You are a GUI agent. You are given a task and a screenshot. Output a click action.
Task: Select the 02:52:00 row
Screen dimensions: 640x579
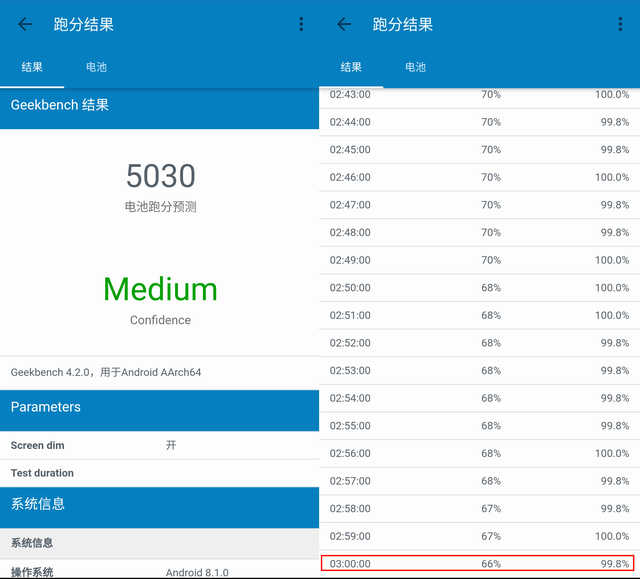point(480,343)
